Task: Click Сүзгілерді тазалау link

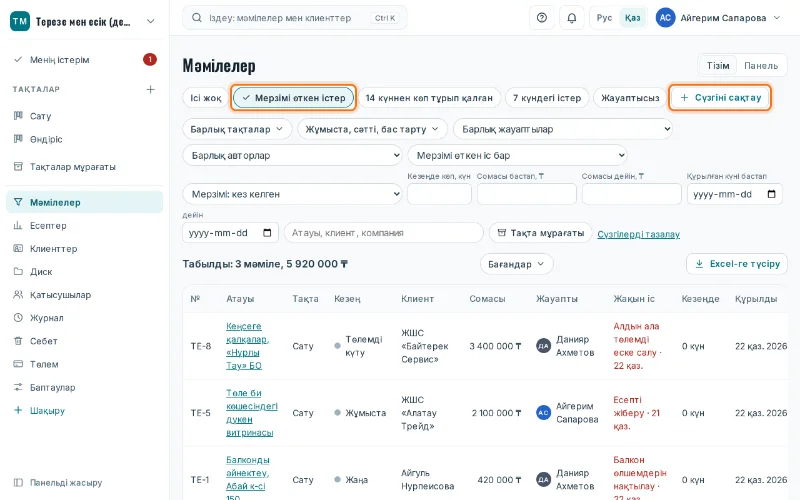Action: [x=638, y=234]
